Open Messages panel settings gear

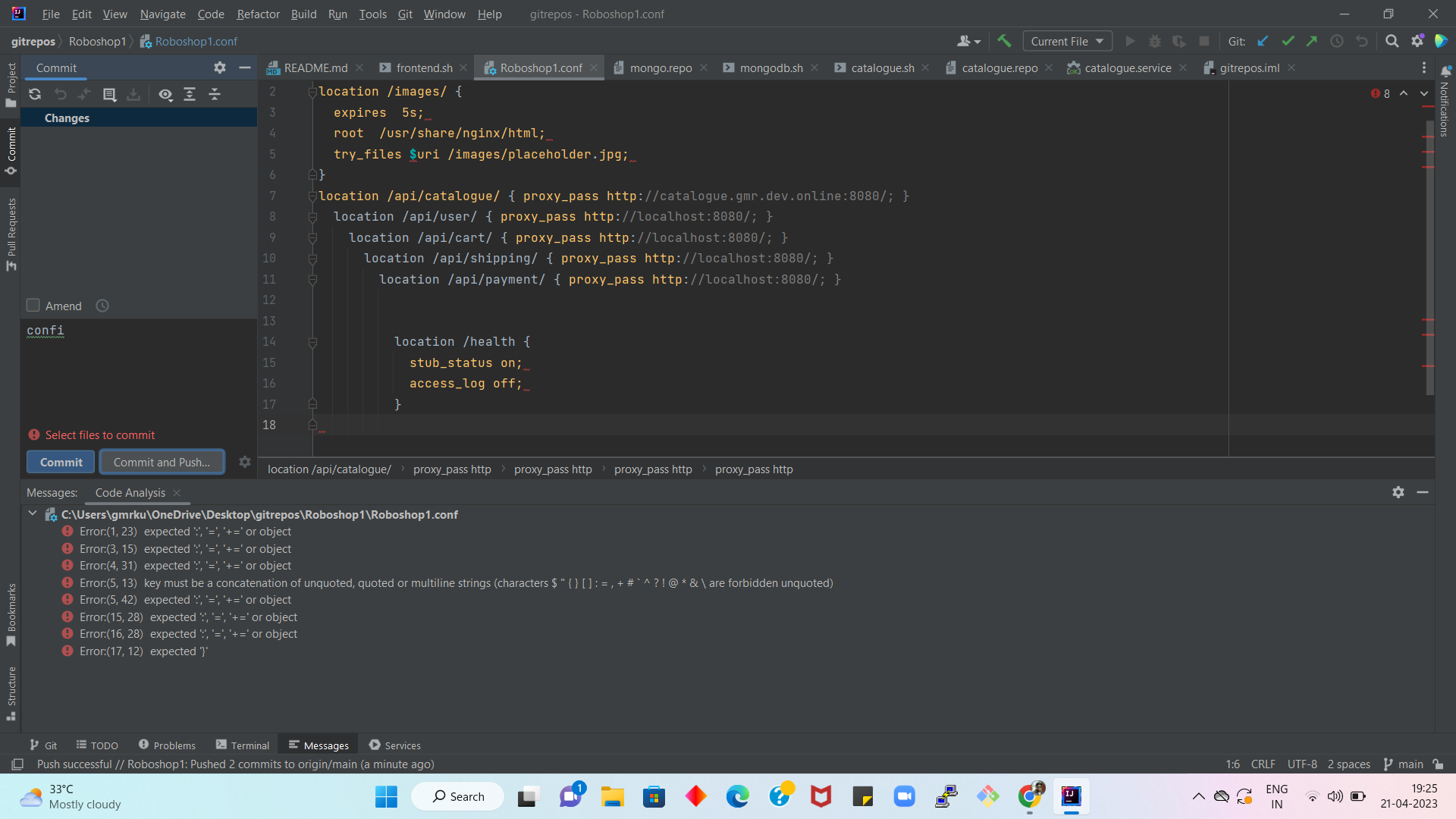tap(1398, 492)
